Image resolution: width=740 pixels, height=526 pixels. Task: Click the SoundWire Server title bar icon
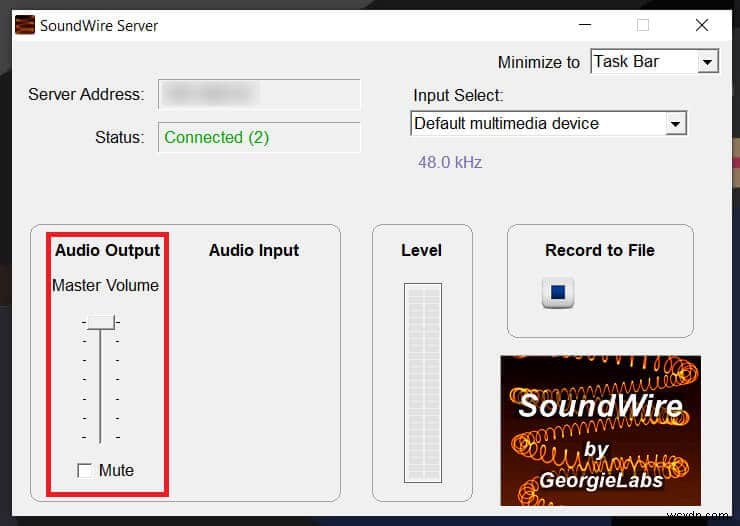(25, 25)
